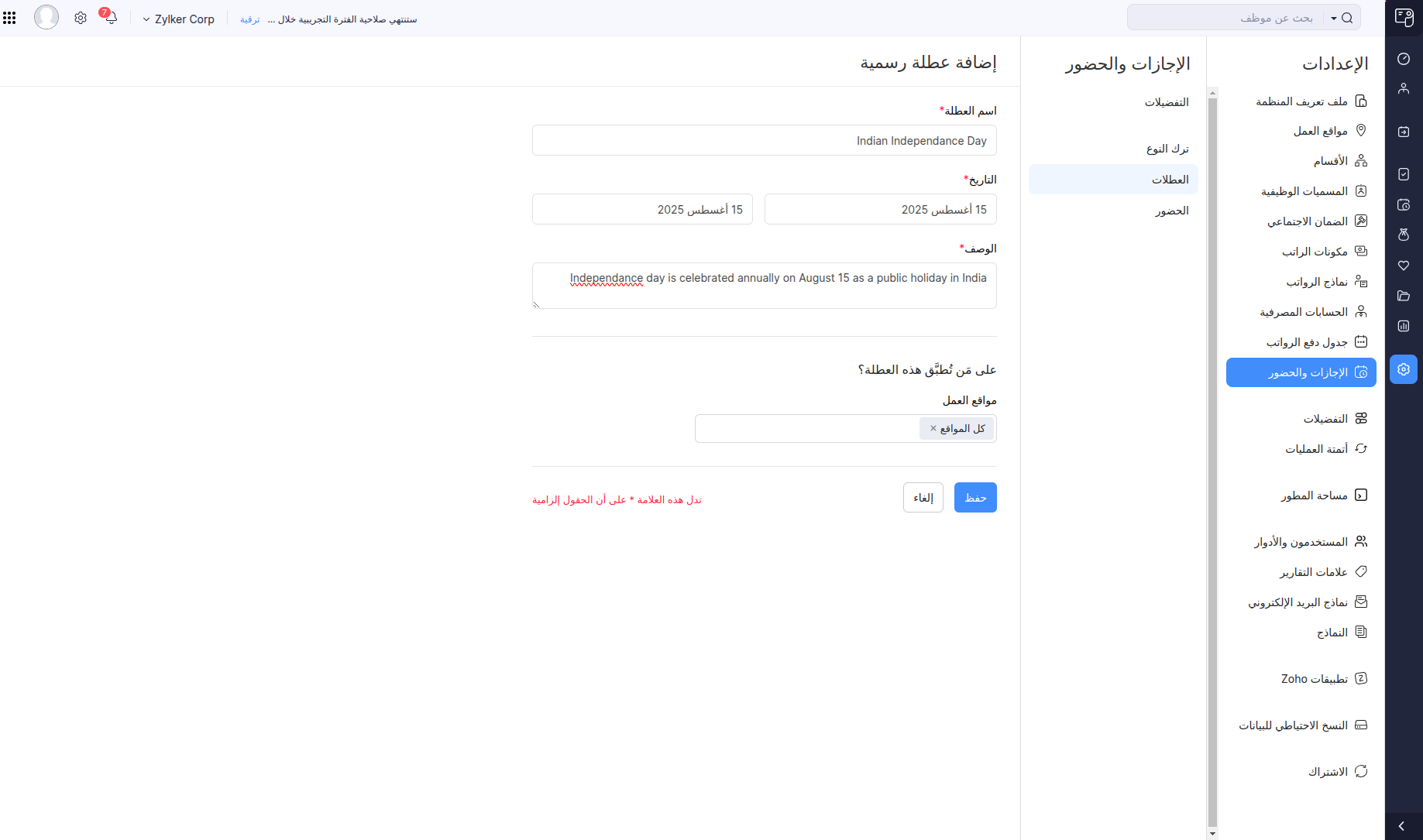Click the settings gear in the right rail
Image resolution: width=1423 pixels, height=840 pixels.
click(x=1404, y=369)
